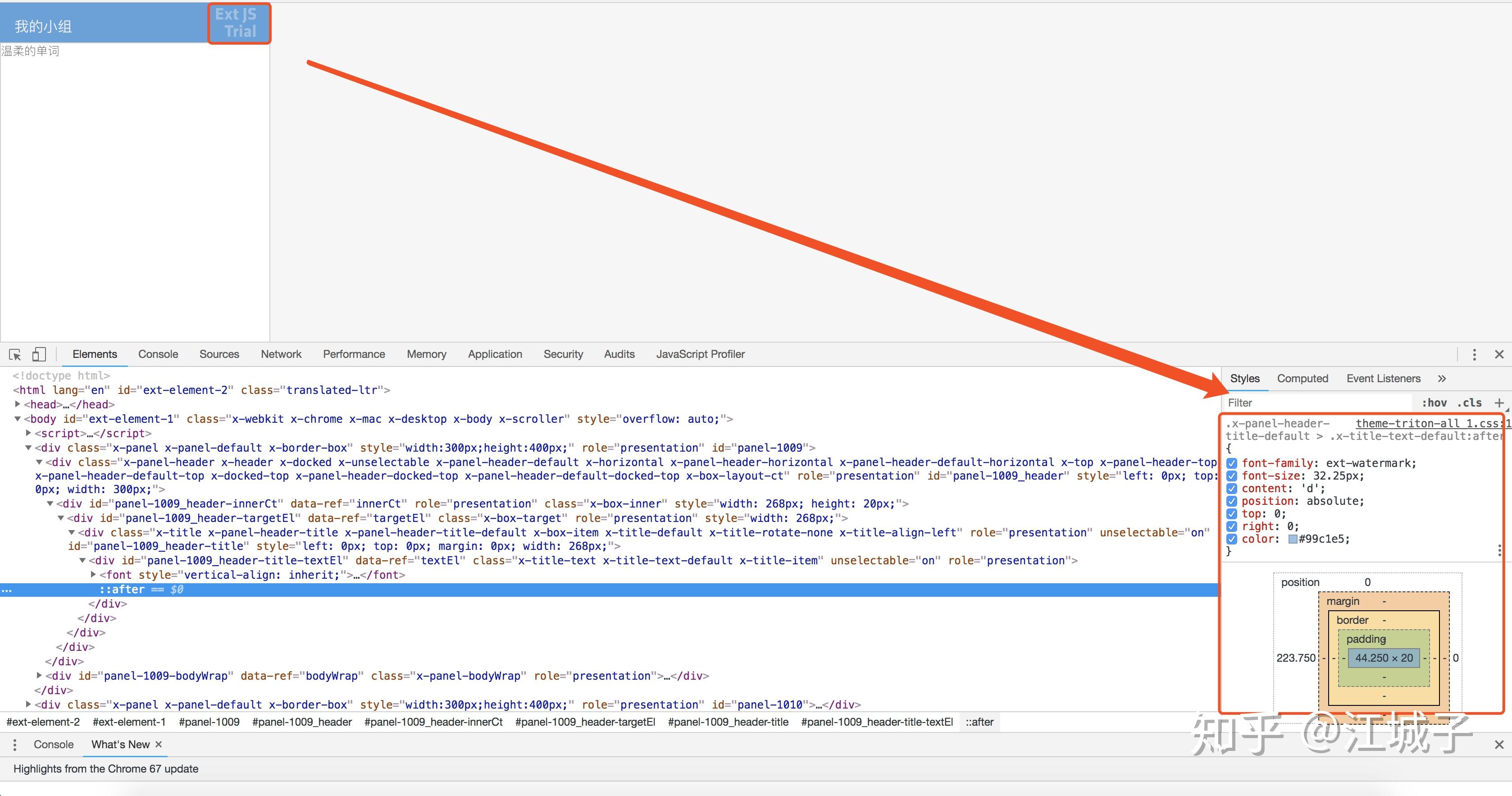The width and height of the screenshot is (1512, 796).
Task: Select the inspect element icon
Action: pos(14,355)
